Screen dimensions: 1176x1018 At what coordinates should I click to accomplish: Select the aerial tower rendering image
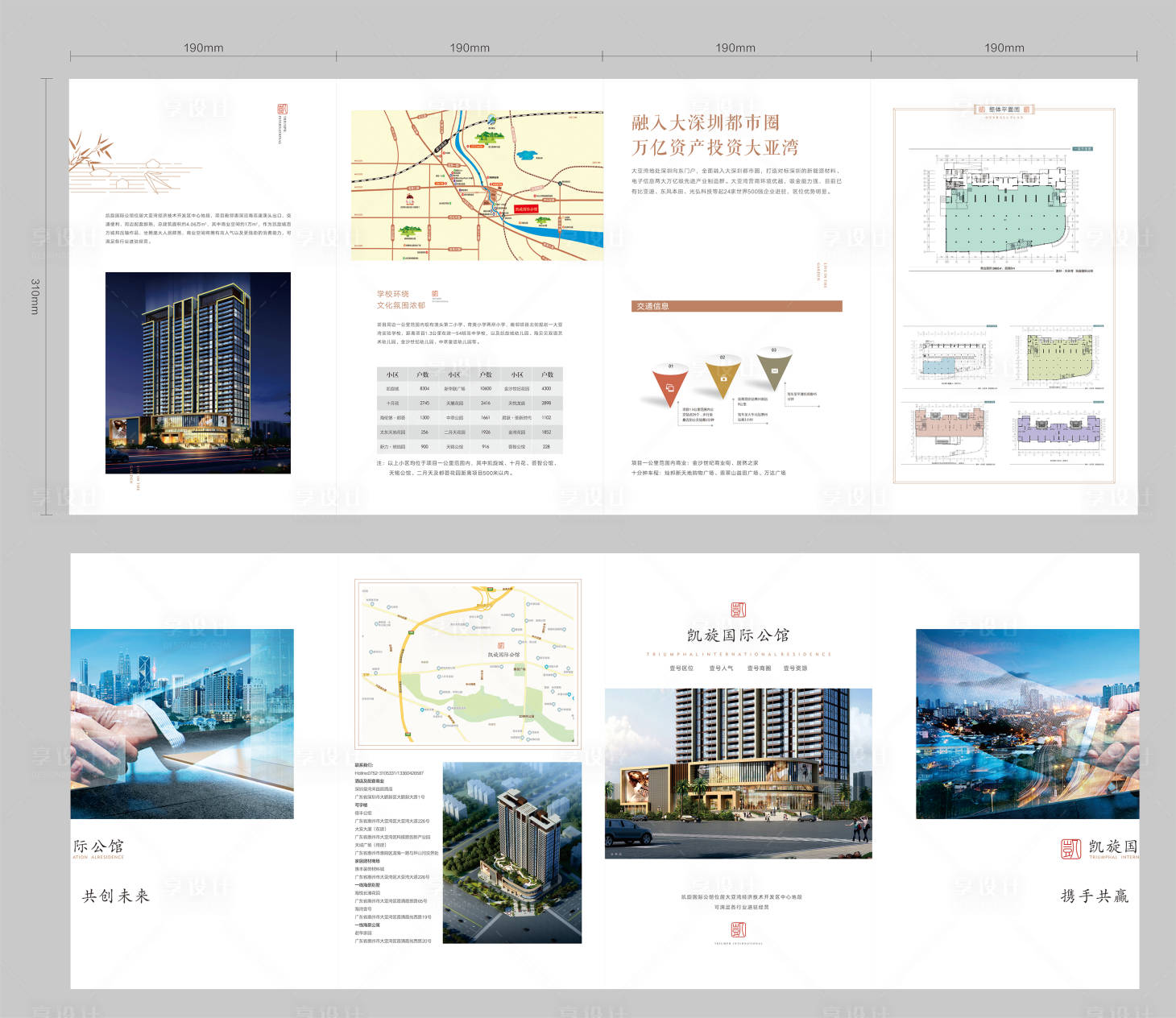512,853
